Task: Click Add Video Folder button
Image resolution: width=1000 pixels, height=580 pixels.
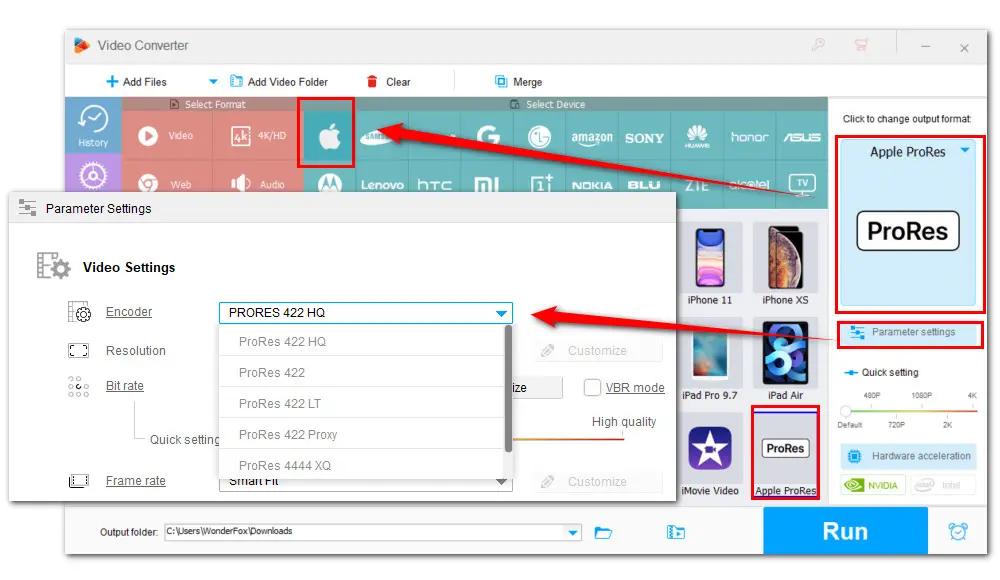Action: pyautogui.click(x=279, y=82)
